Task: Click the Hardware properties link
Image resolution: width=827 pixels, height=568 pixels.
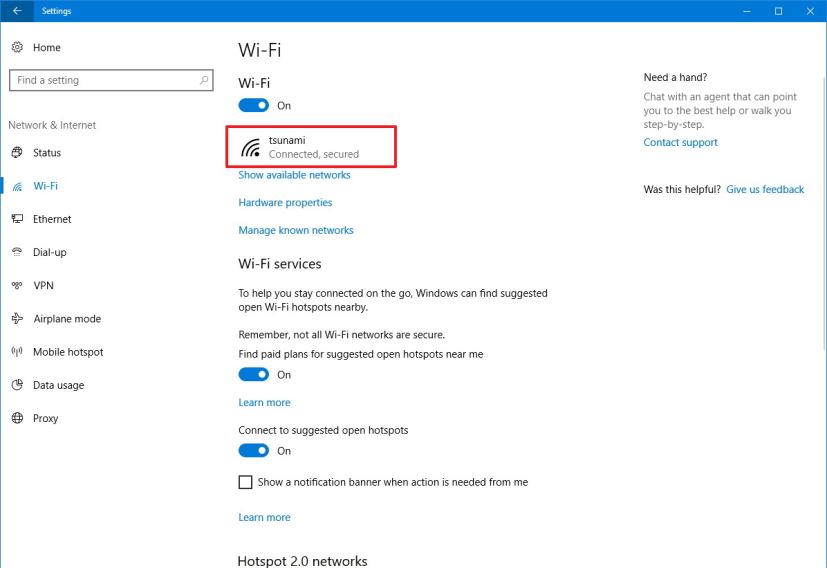Action: 285,202
